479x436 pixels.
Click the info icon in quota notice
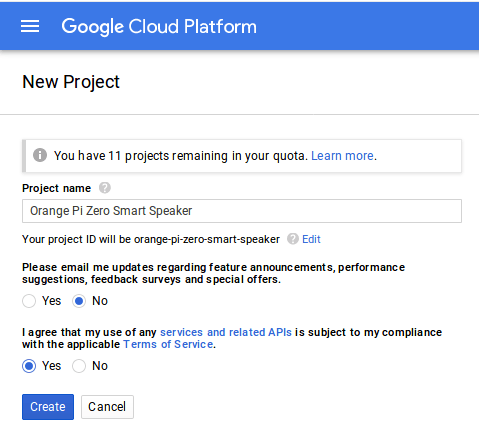[x=40, y=155]
